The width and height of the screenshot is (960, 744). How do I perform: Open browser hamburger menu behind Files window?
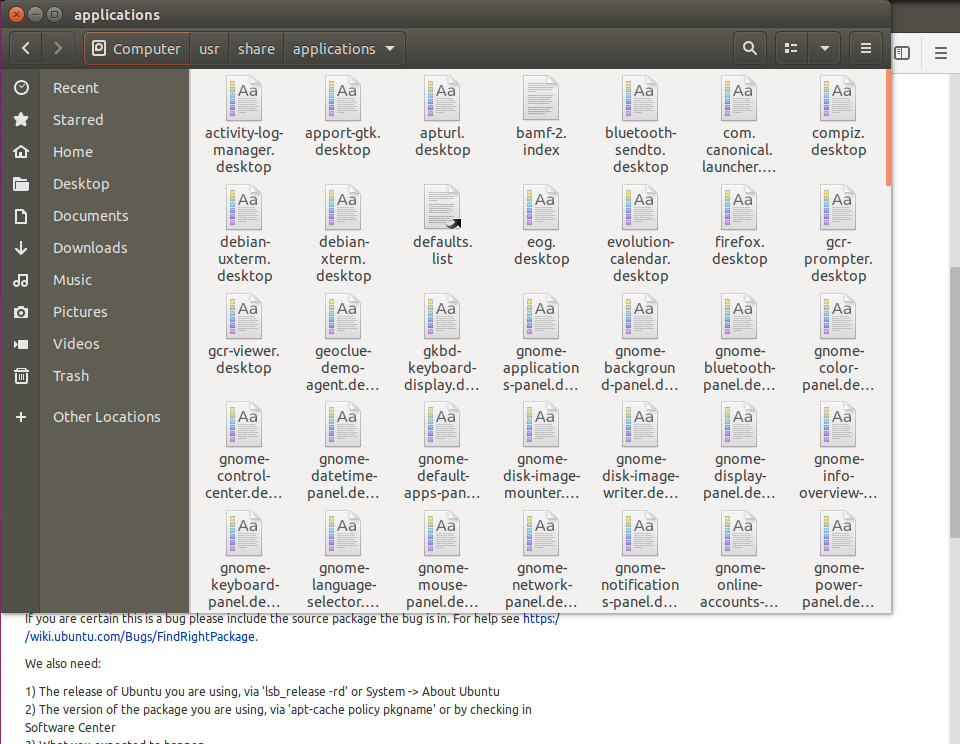pyautogui.click(x=940, y=53)
